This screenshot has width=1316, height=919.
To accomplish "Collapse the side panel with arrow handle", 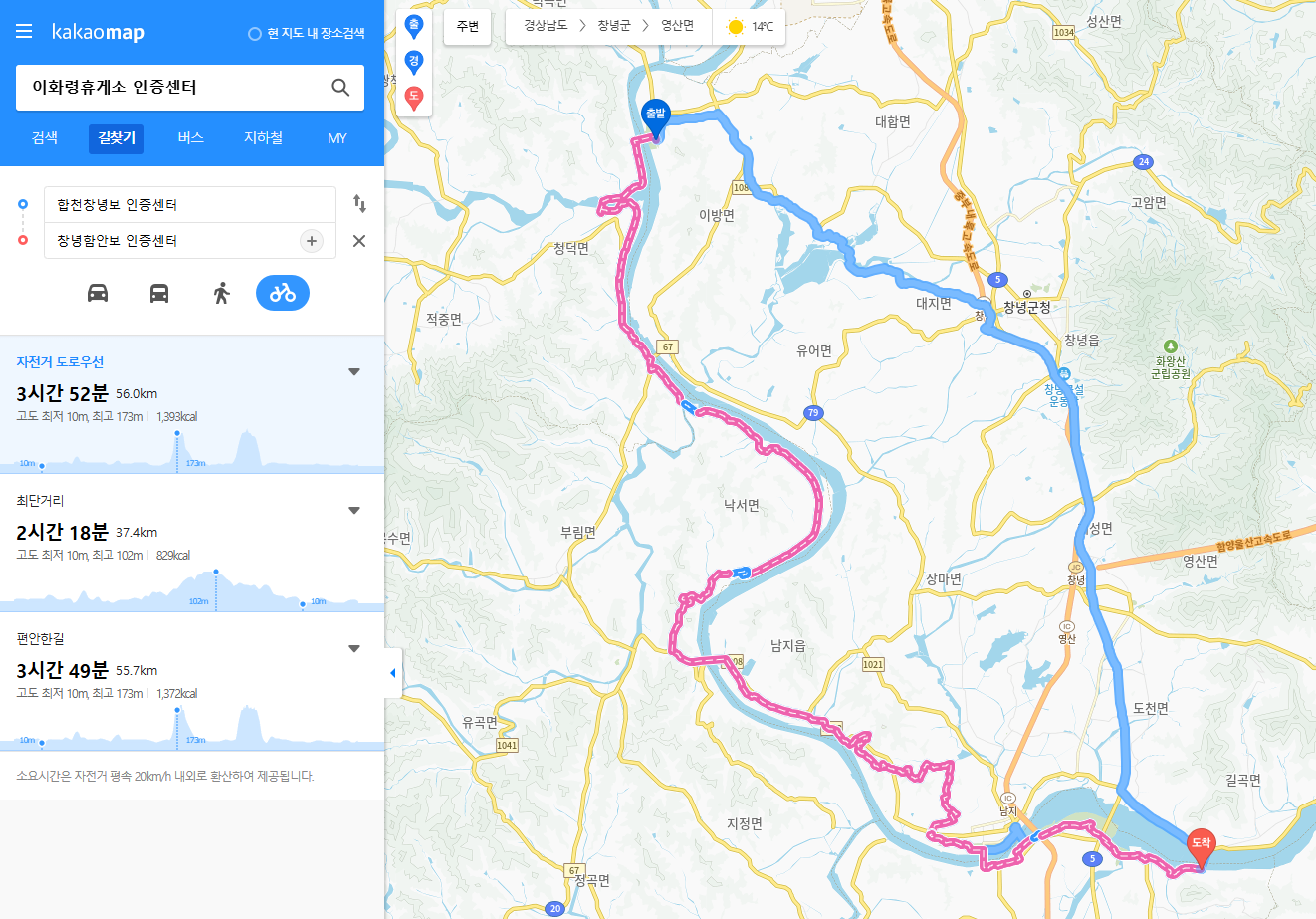I will point(393,673).
